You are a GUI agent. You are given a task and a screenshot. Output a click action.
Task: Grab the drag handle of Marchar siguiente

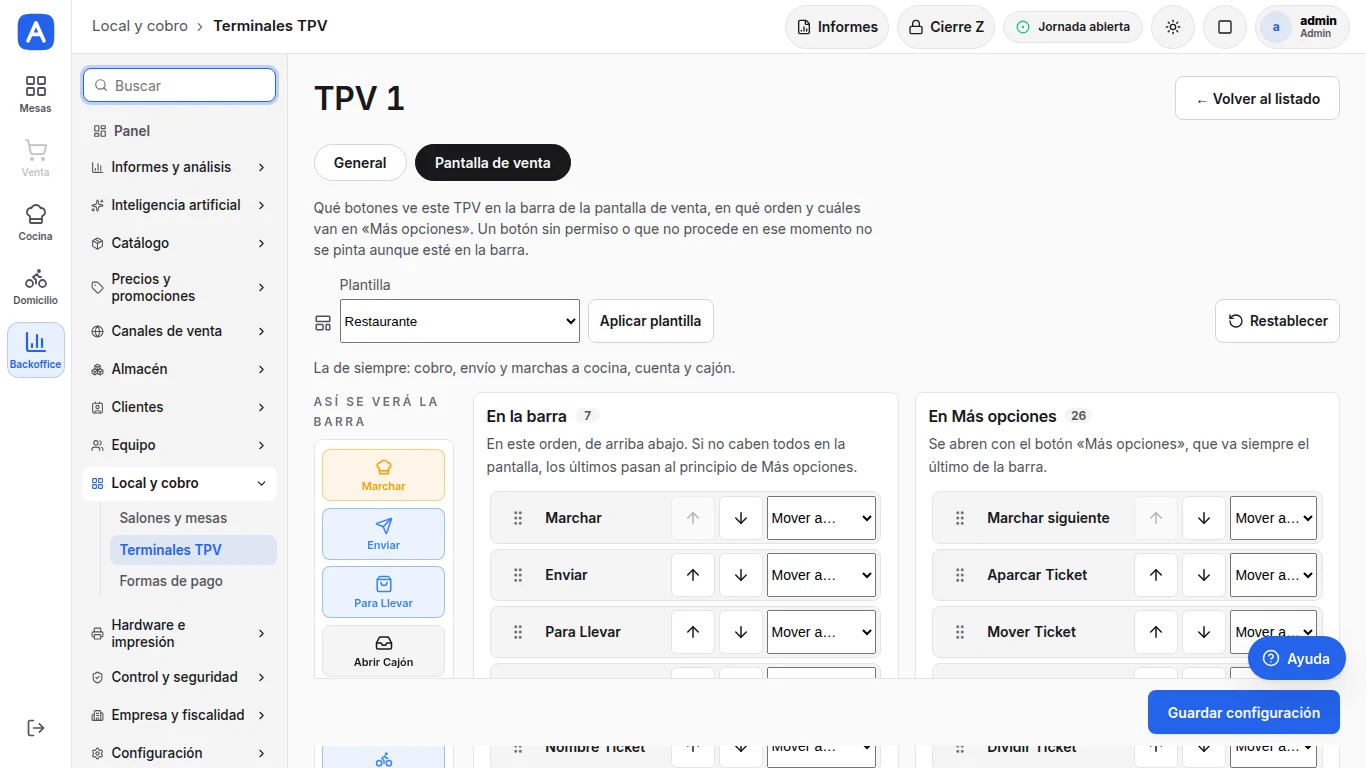(960, 518)
